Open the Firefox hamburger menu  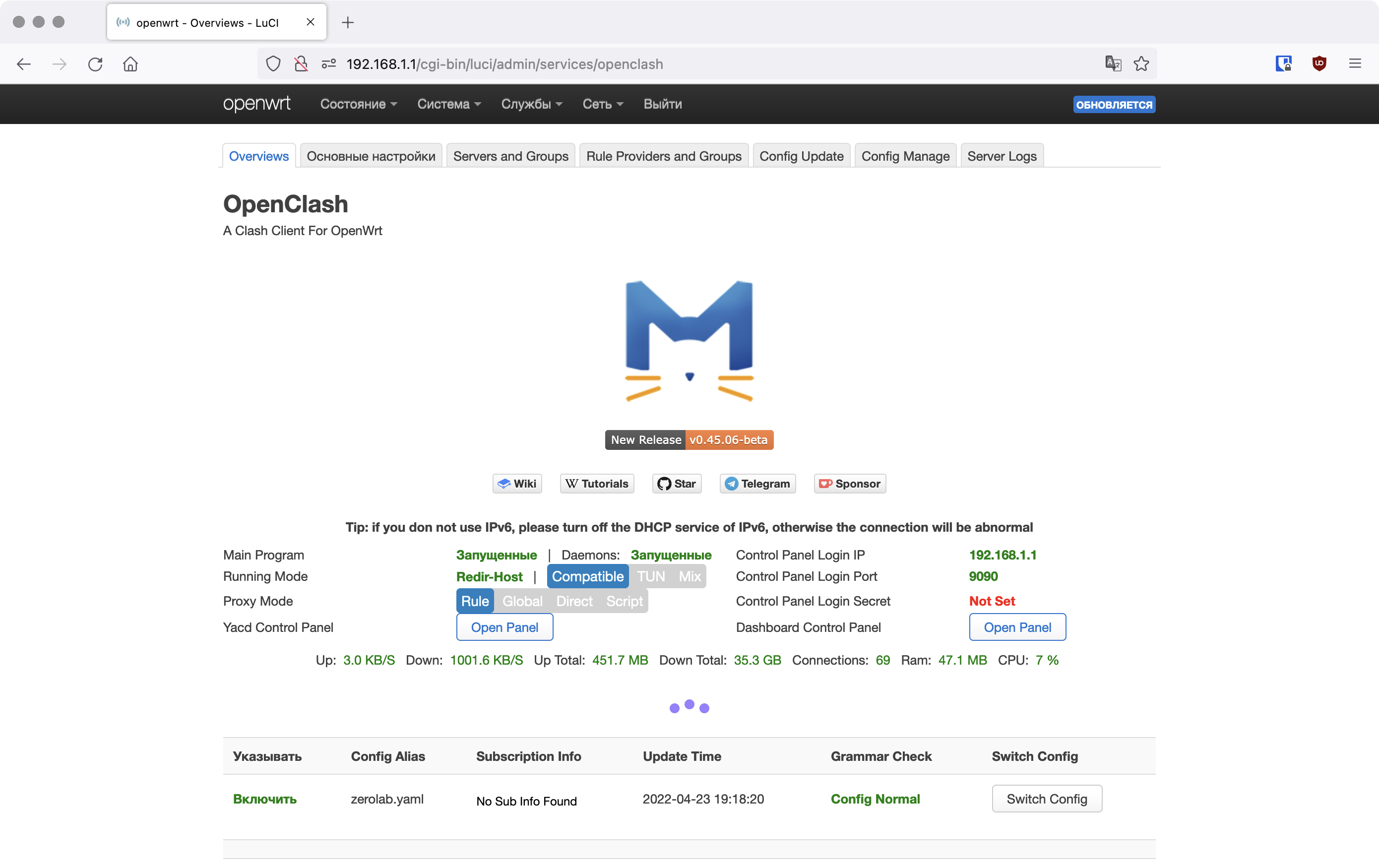pyautogui.click(x=1355, y=63)
